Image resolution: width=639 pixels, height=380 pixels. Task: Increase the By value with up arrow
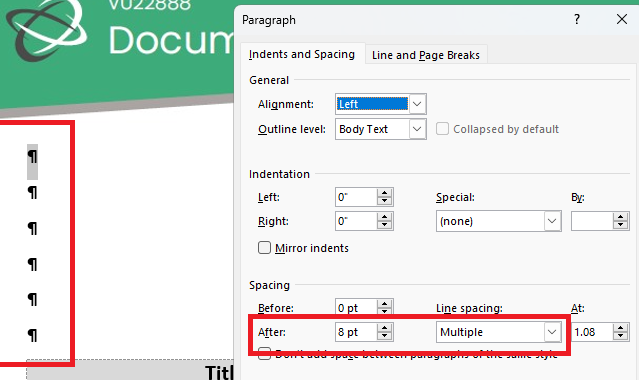pos(620,217)
